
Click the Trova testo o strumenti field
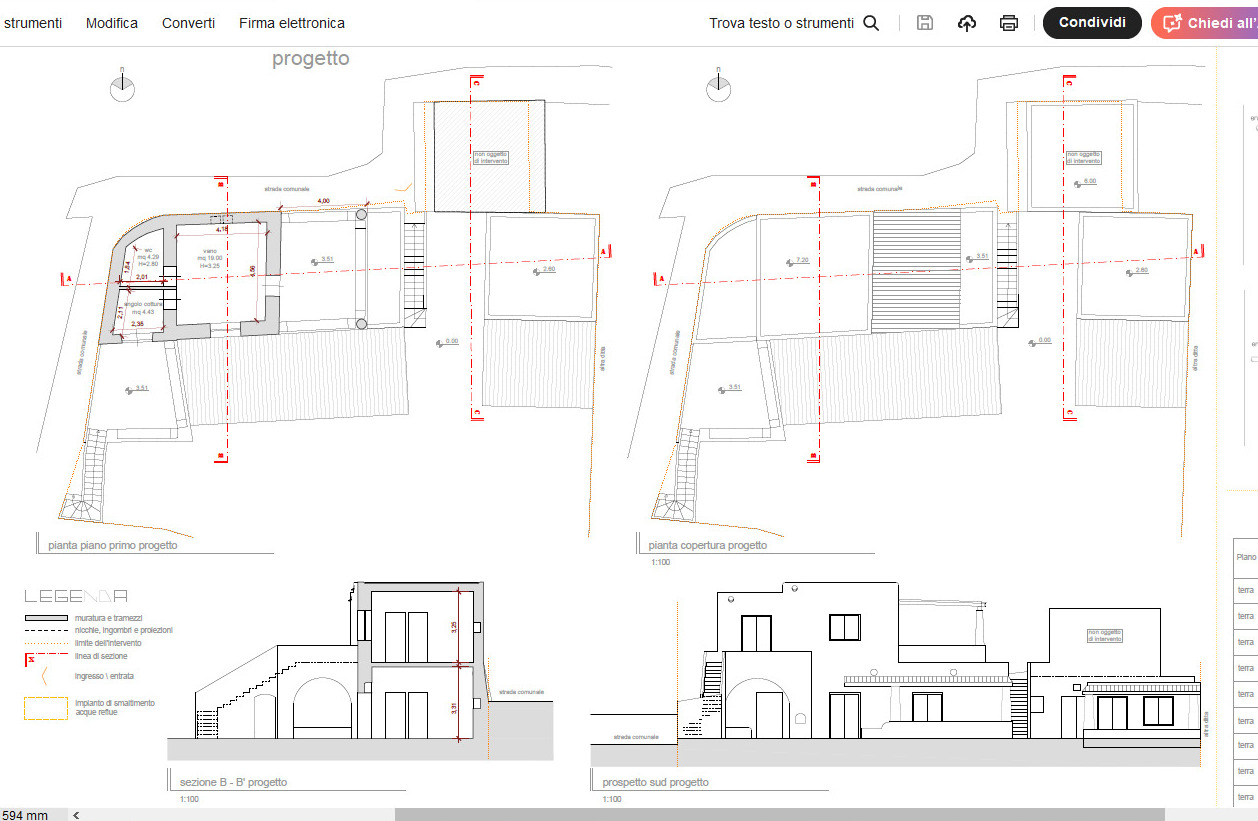coord(781,23)
